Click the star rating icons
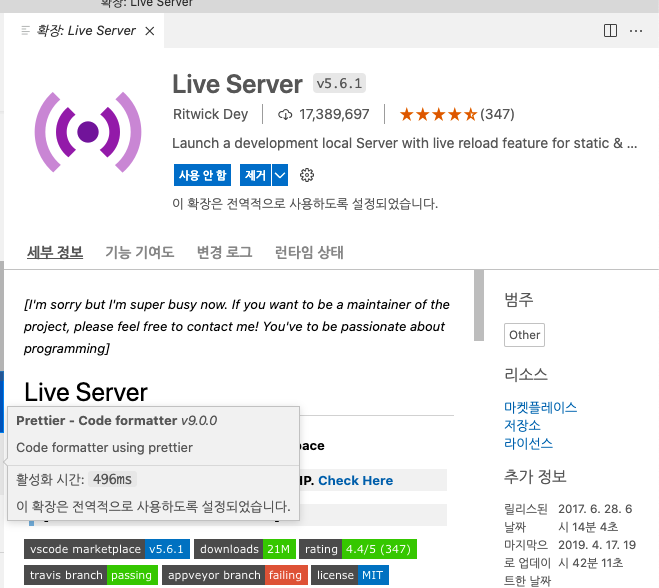Screen dimensions: 659x588 click(x=438, y=114)
